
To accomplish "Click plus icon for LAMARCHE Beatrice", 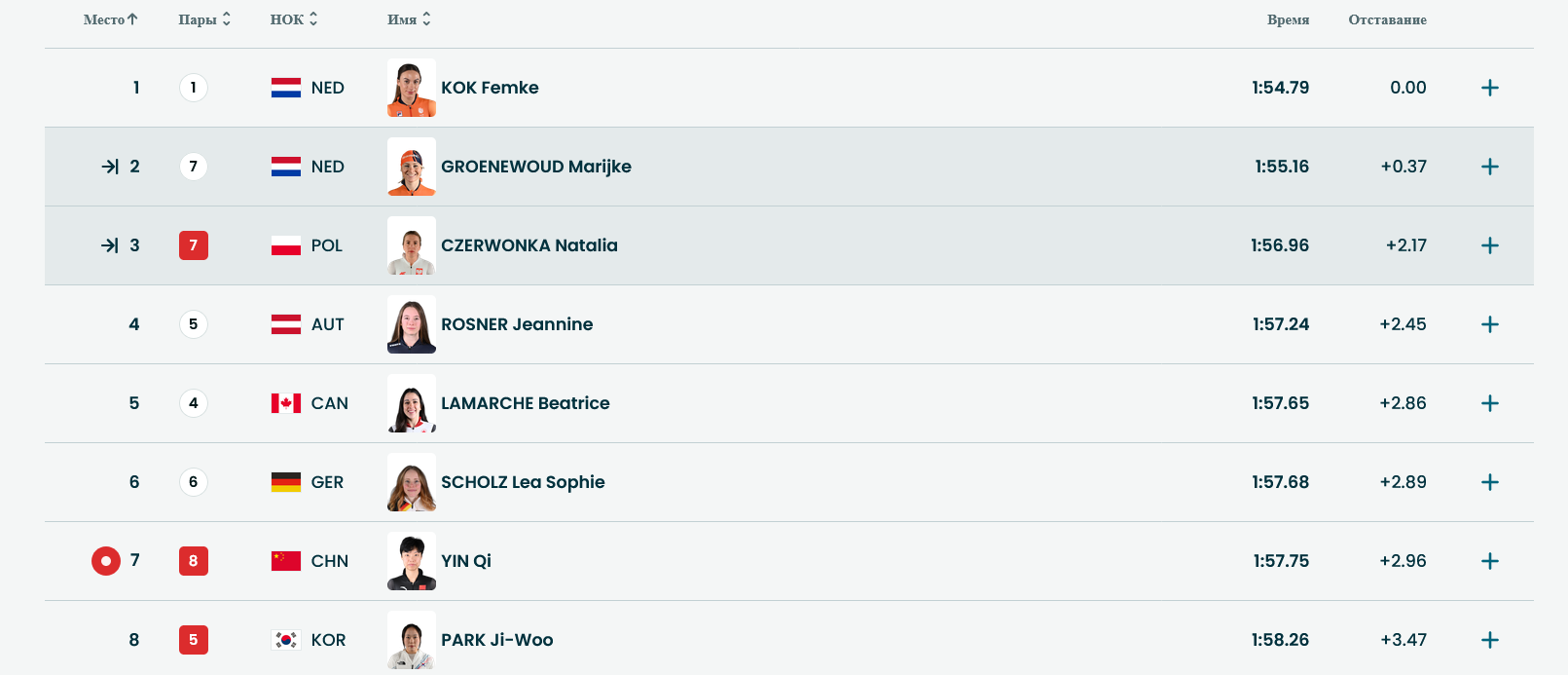I will (1489, 403).
